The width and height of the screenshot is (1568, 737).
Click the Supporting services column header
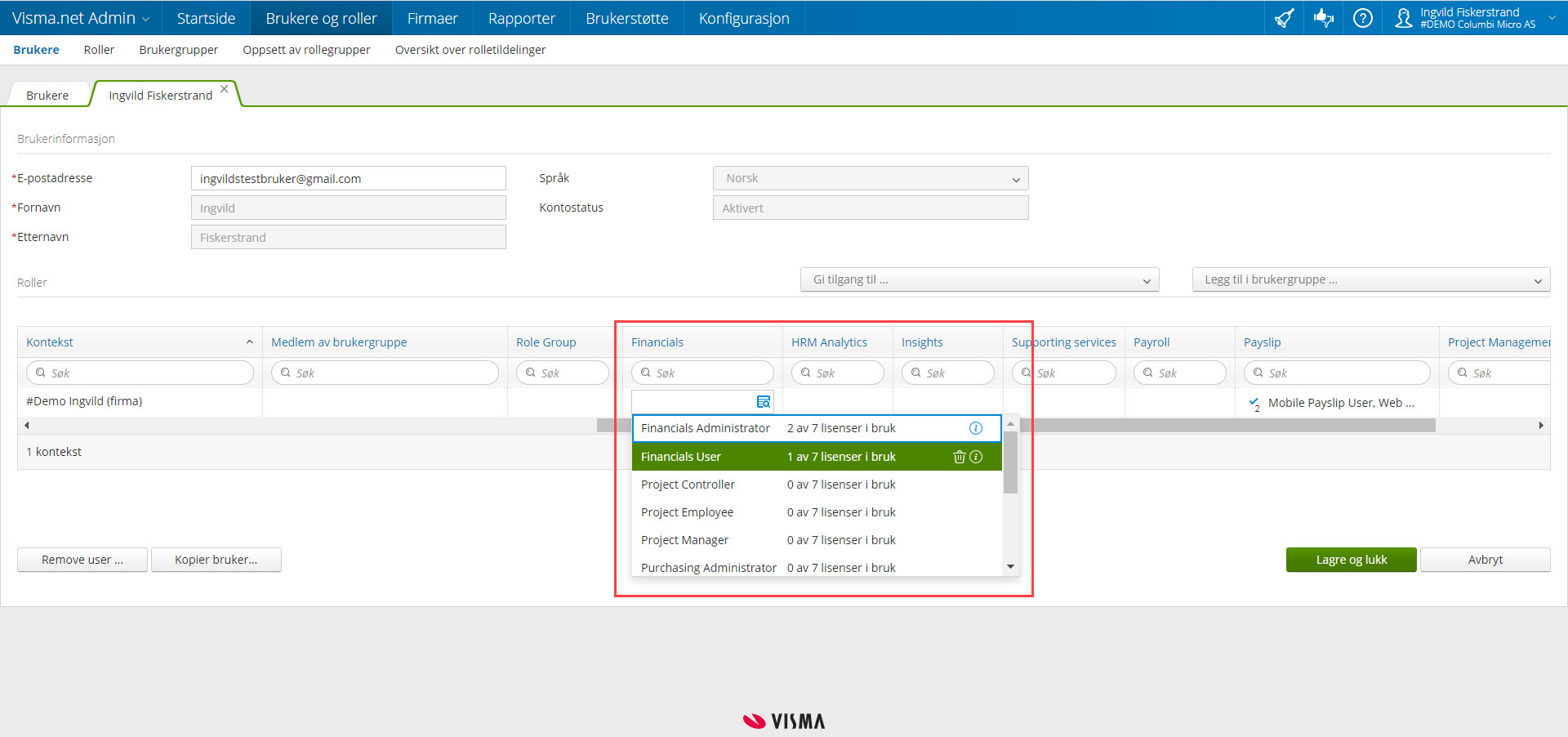pos(1064,342)
